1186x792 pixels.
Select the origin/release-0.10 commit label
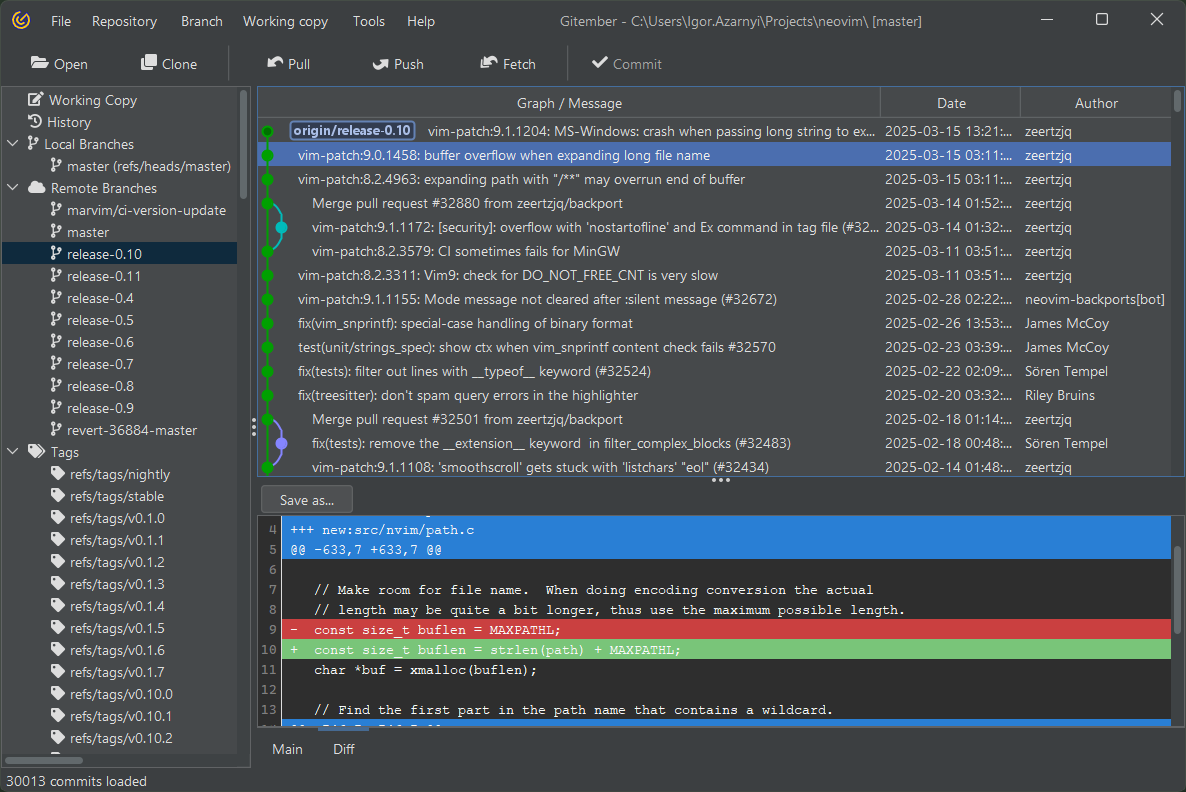[x=352, y=131]
